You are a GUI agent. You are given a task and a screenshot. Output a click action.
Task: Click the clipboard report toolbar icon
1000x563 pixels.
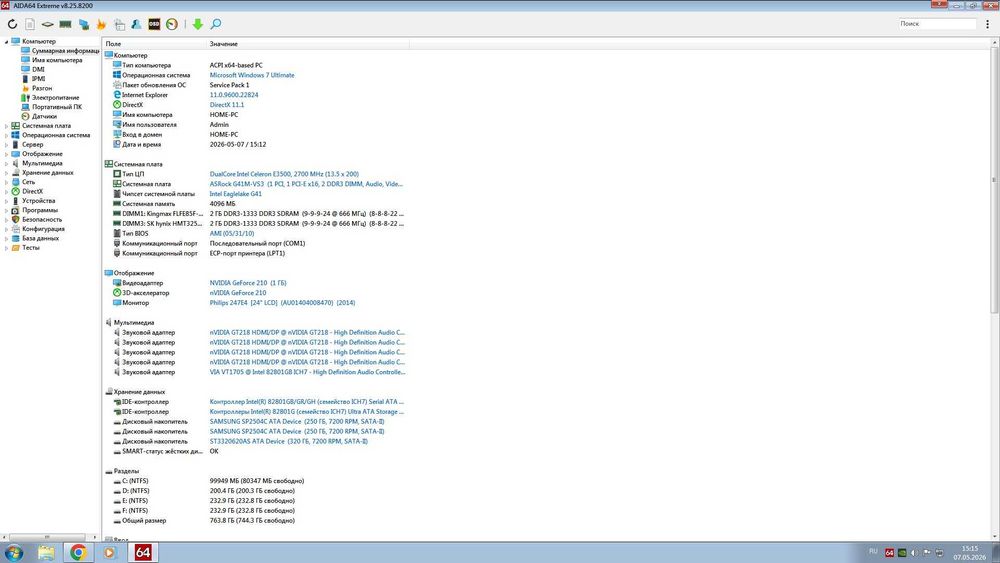pyautogui.click(x=119, y=24)
